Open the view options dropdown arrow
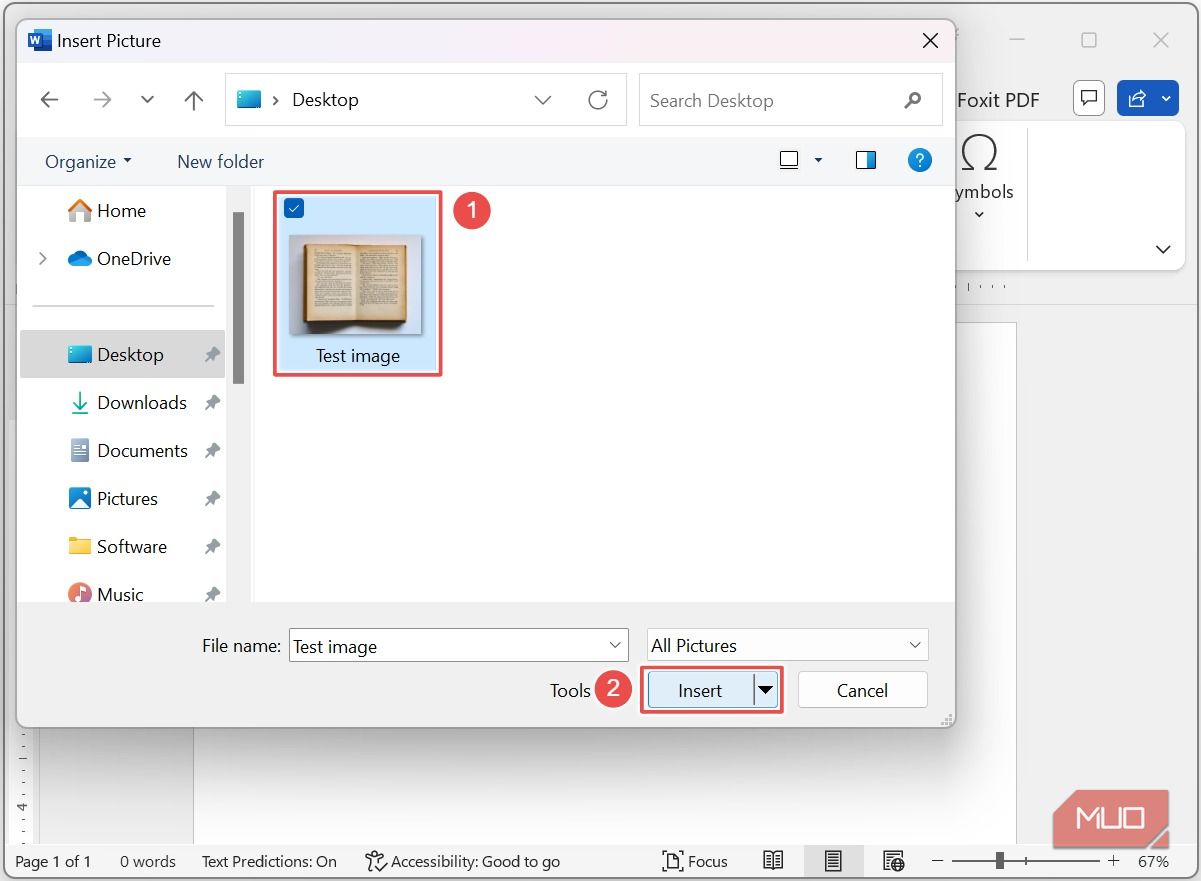The width and height of the screenshot is (1201, 881). pyautogui.click(x=818, y=160)
